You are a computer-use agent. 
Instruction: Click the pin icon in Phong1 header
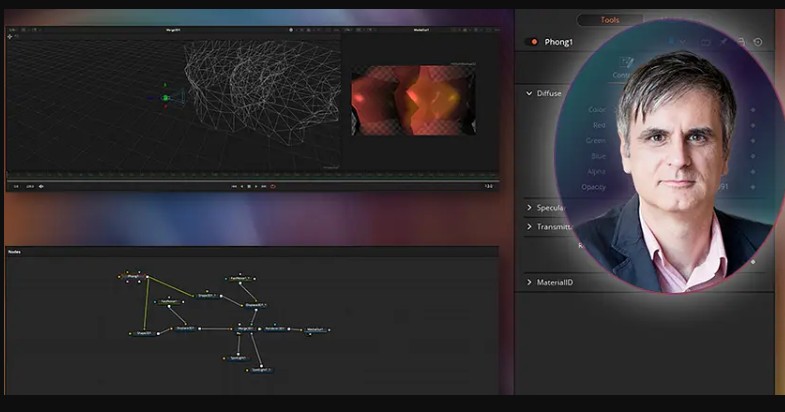[723, 42]
